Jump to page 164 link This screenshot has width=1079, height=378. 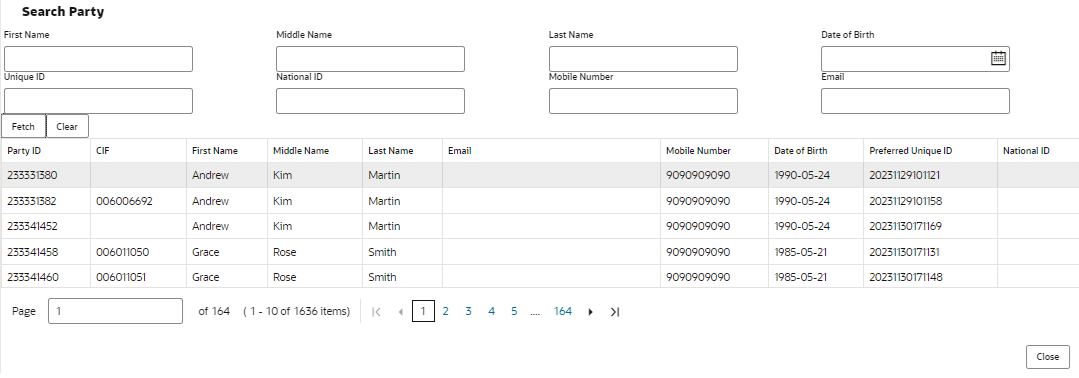563,312
